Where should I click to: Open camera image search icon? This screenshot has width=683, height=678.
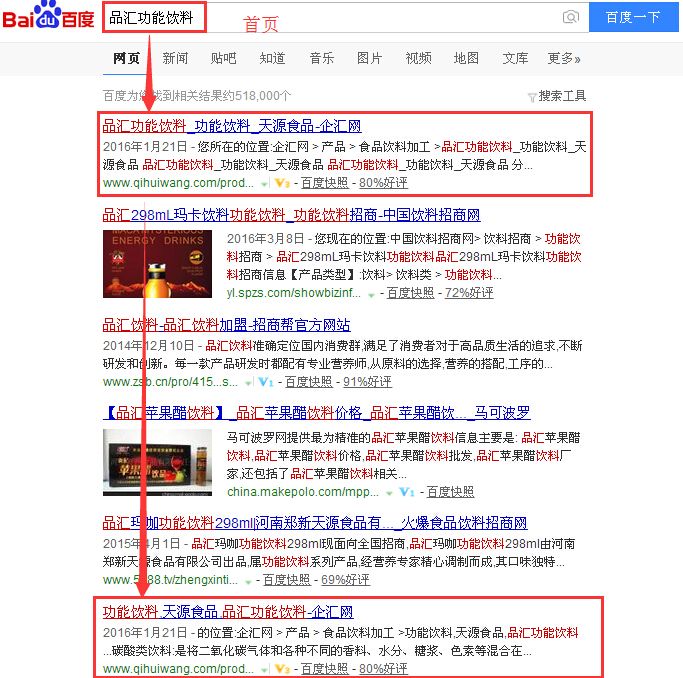(571, 17)
